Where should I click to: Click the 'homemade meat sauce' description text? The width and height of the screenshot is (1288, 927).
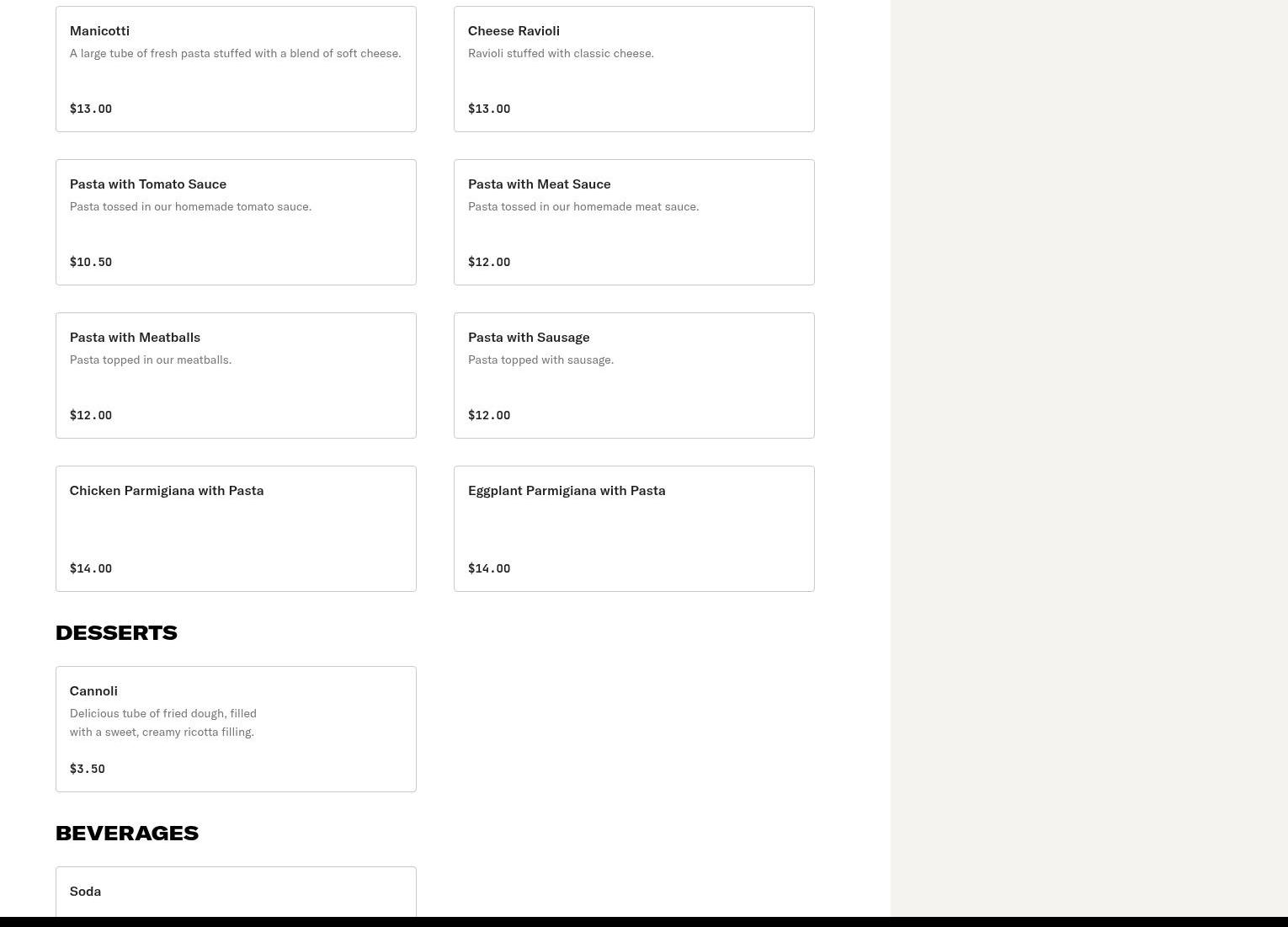(583, 206)
